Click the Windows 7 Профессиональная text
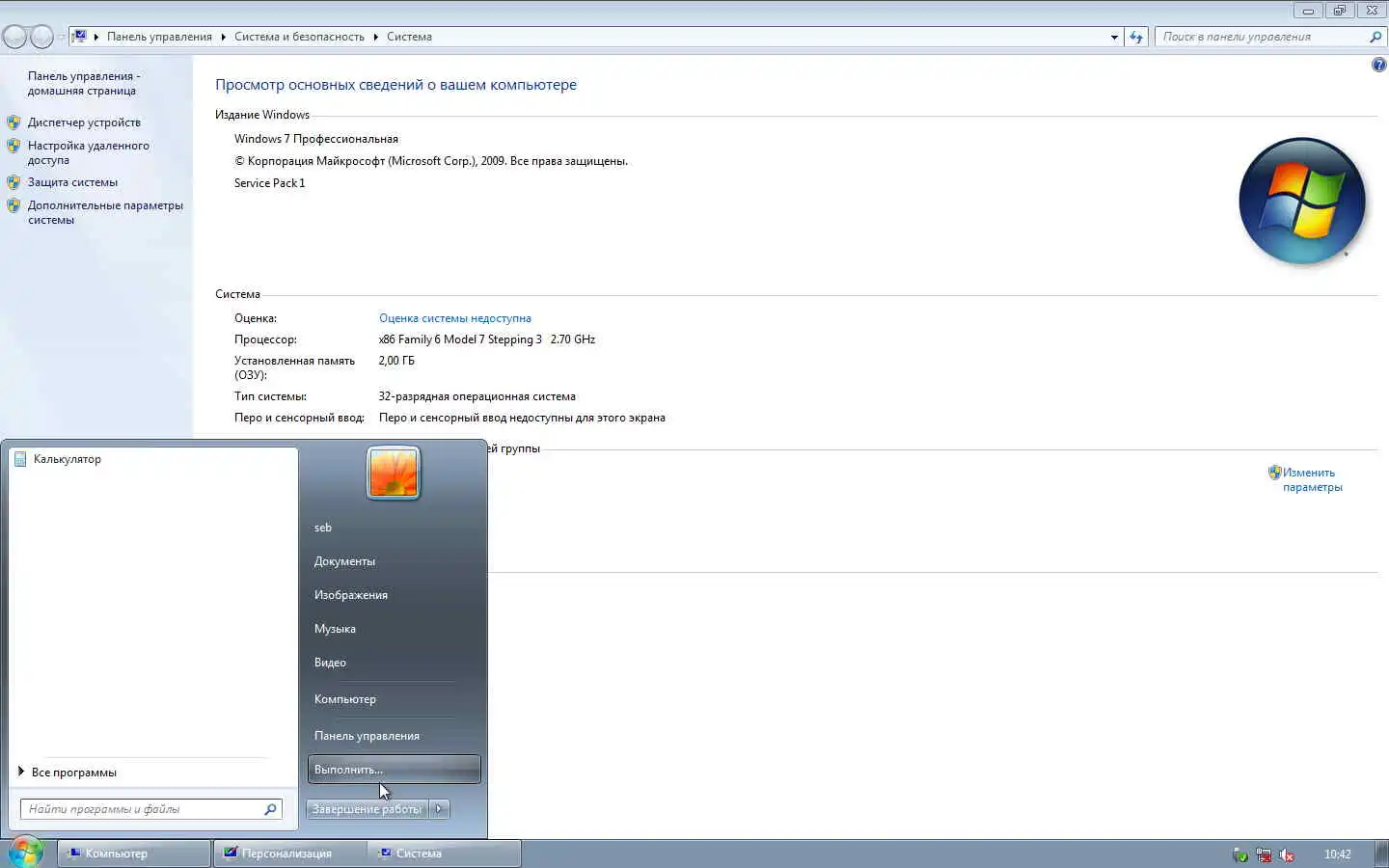1389x868 pixels. [x=315, y=139]
